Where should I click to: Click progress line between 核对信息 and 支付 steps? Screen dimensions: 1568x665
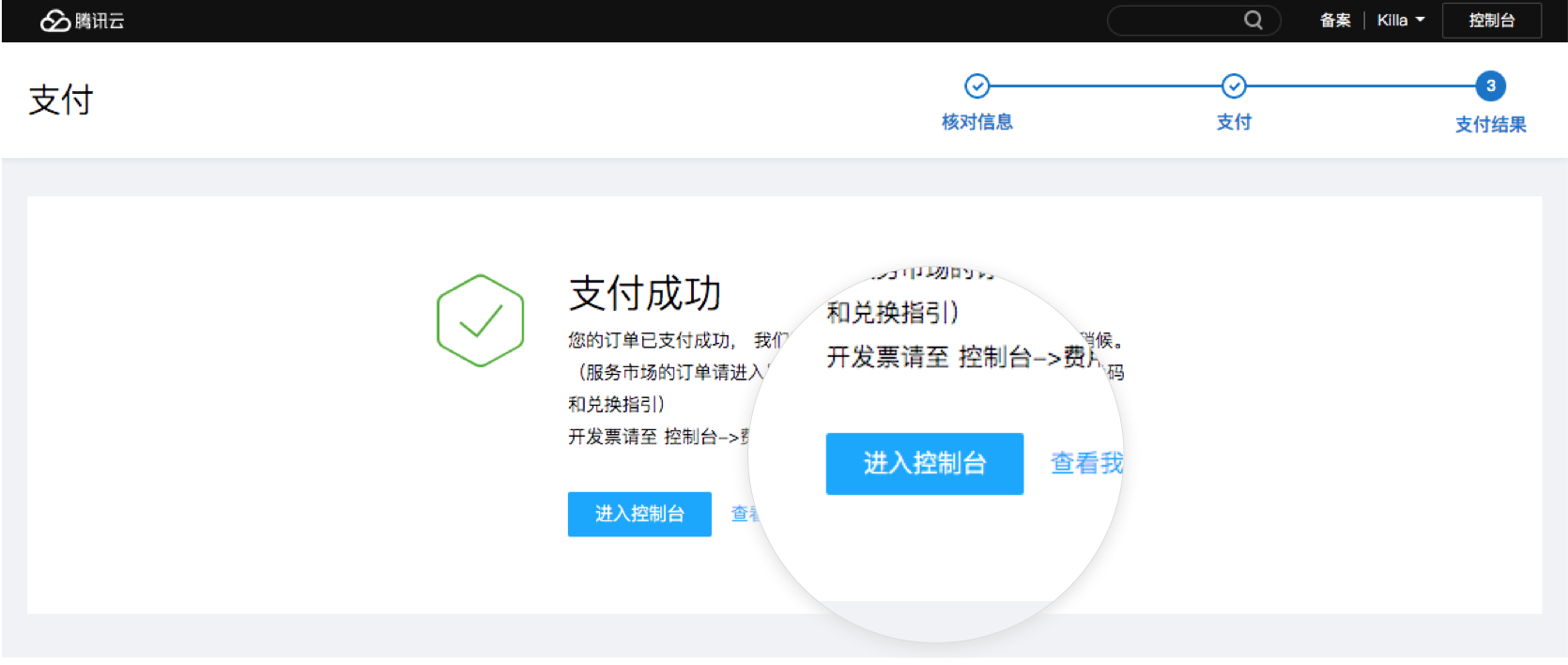tap(1105, 86)
